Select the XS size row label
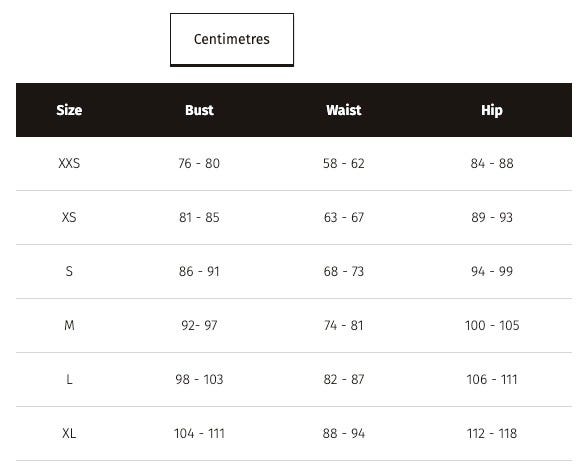The width and height of the screenshot is (588, 472). click(69, 217)
